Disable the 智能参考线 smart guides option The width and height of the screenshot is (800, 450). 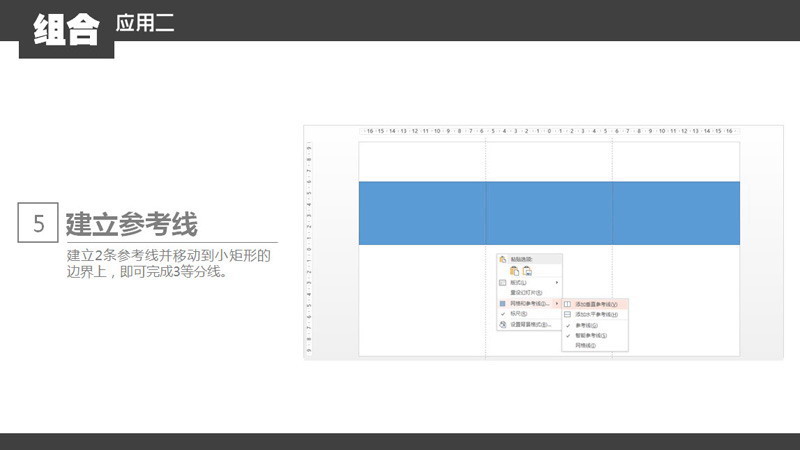pos(568,335)
